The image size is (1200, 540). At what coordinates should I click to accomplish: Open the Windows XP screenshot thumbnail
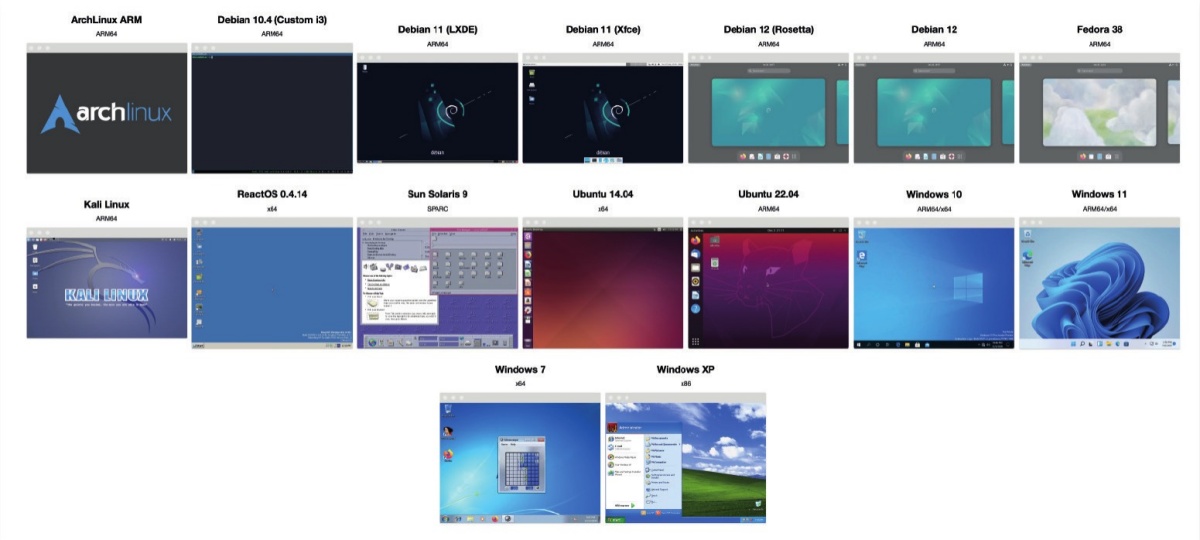[x=686, y=458]
